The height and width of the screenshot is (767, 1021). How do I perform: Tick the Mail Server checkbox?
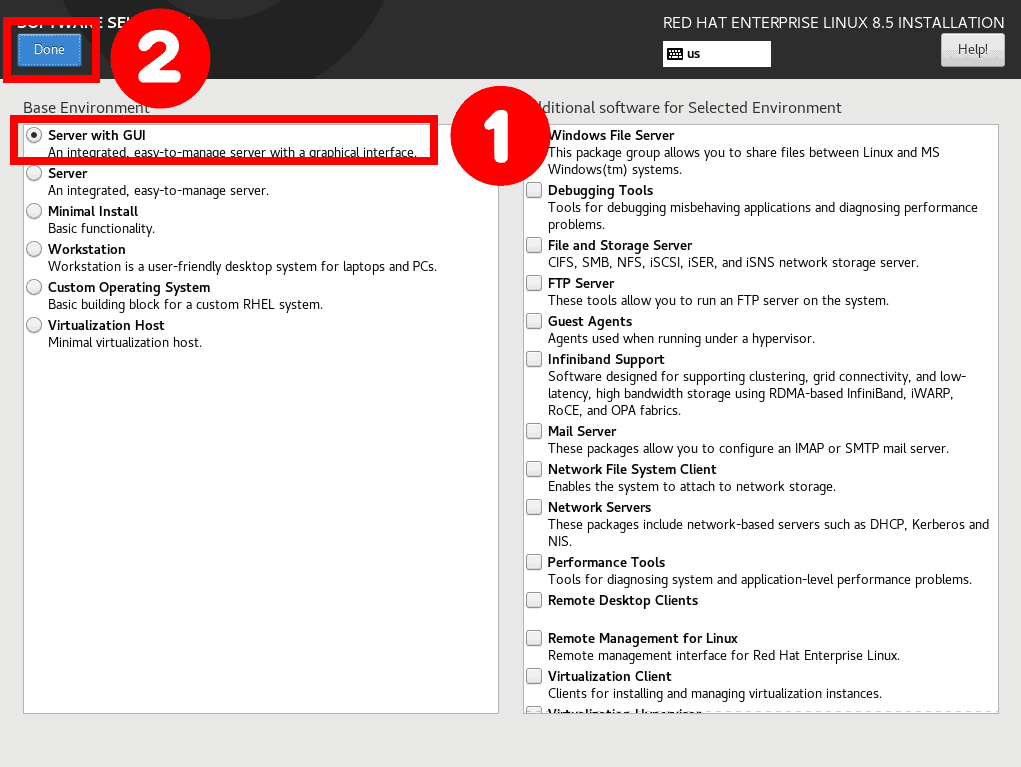534,431
